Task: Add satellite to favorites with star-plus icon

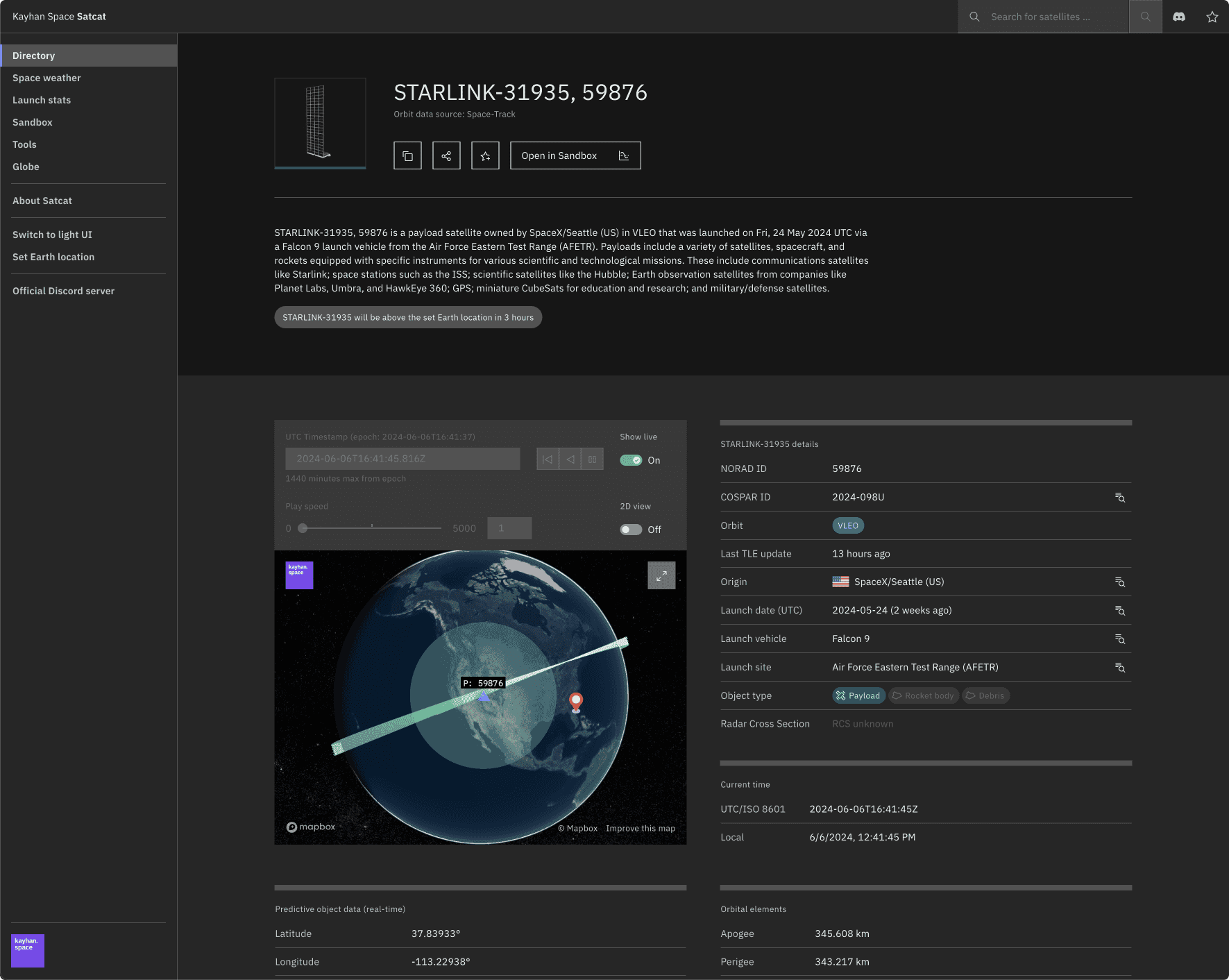Action: [x=485, y=155]
